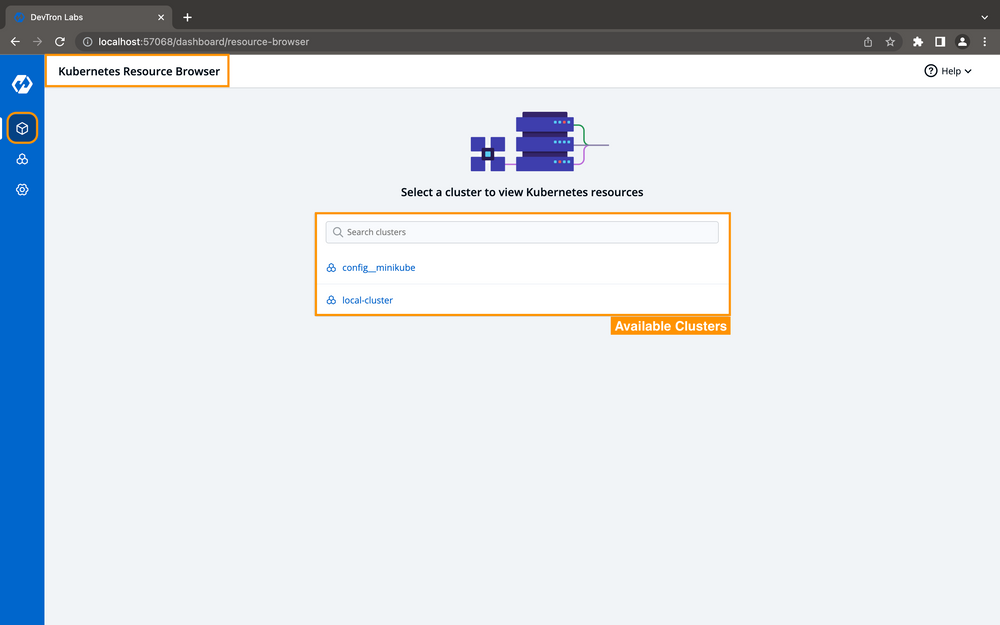This screenshot has height=625, width=1000.
Task: Open a new browser tab
Action: point(187,16)
